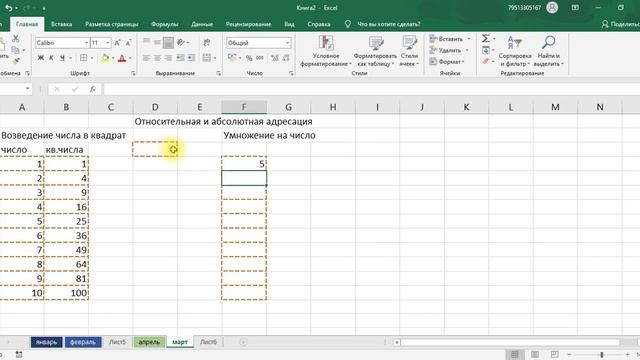Toggle underline Ч formatting

click(62, 58)
